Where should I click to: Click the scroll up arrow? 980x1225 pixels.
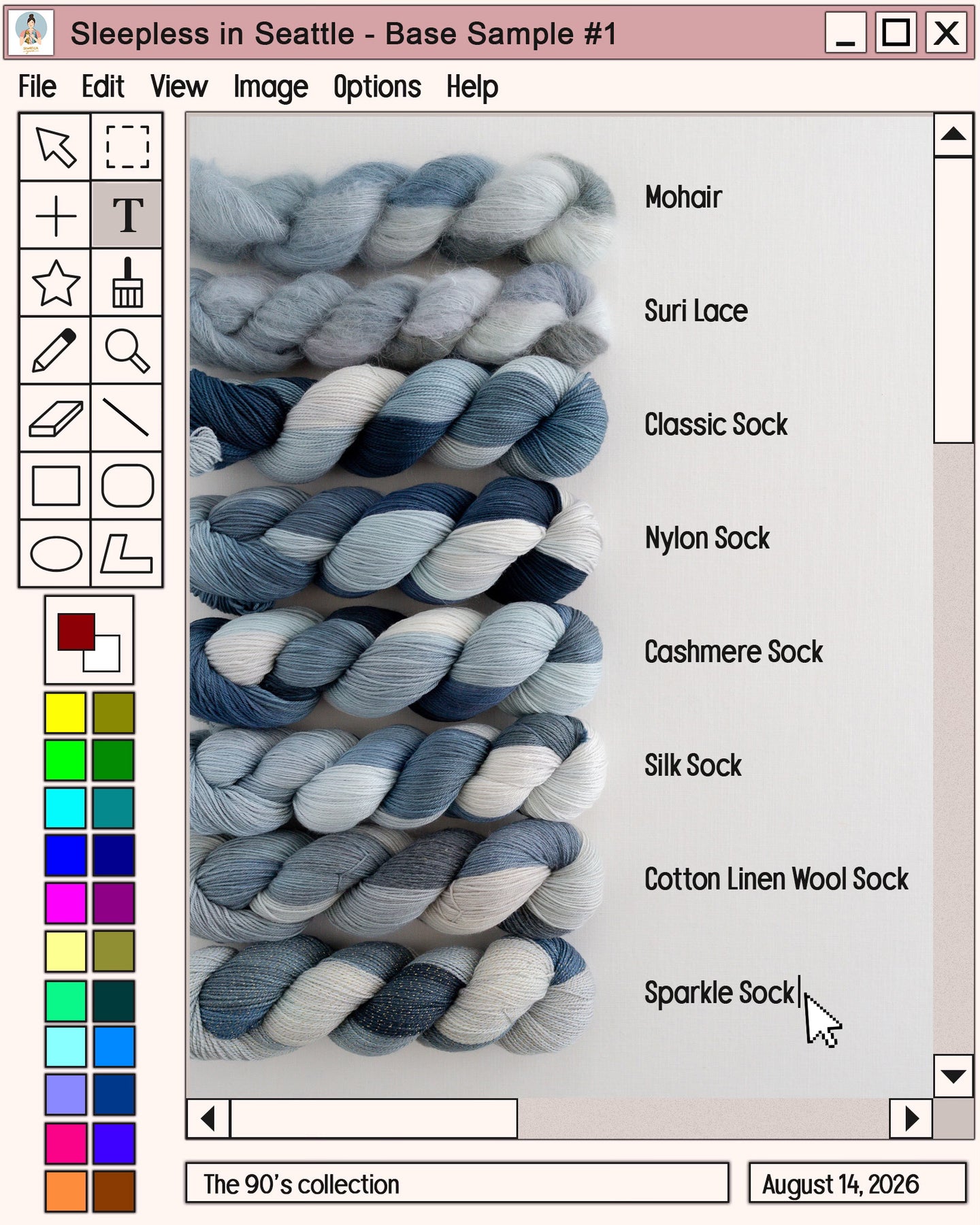[x=953, y=134]
